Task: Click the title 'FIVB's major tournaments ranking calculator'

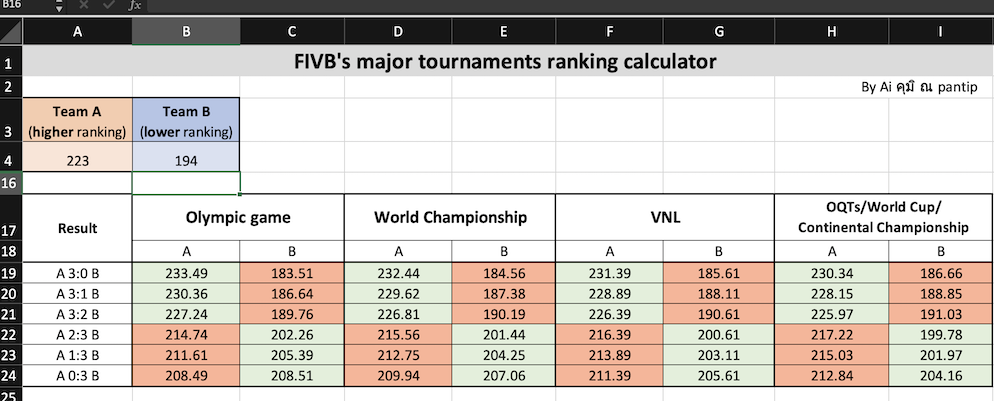Action: point(505,63)
